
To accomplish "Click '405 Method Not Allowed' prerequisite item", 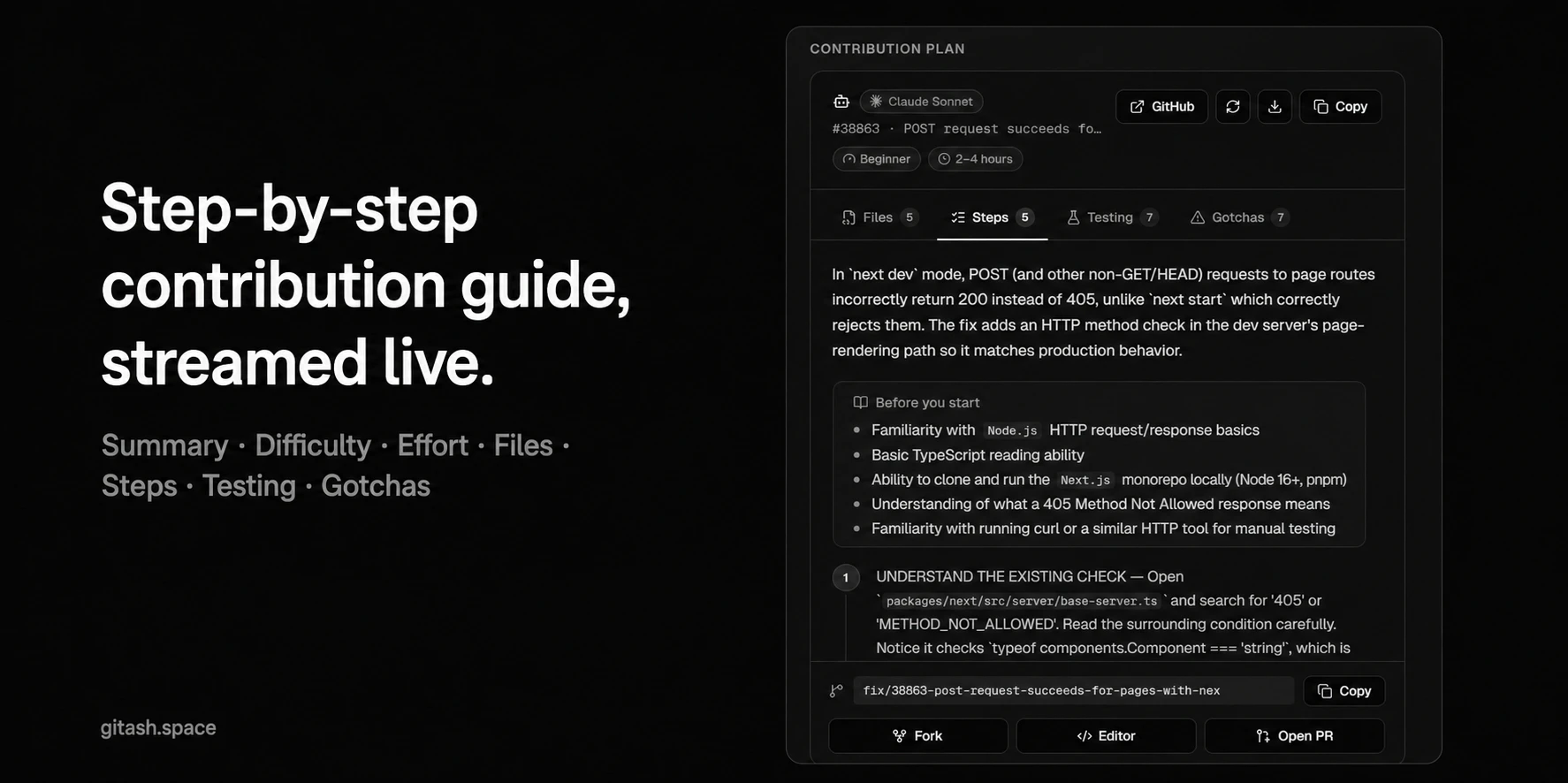I will coord(1100,504).
